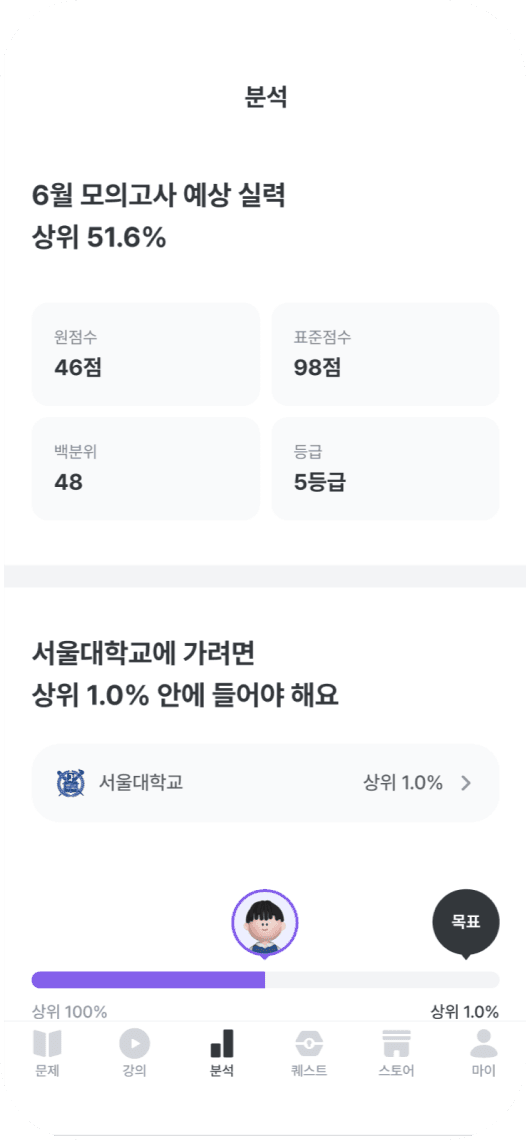Viewport: 526px width, 1140px height.
Task: Click the 6월 모의고사 예상 실력 heading
Action: pyautogui.click(x=159, y=196)
